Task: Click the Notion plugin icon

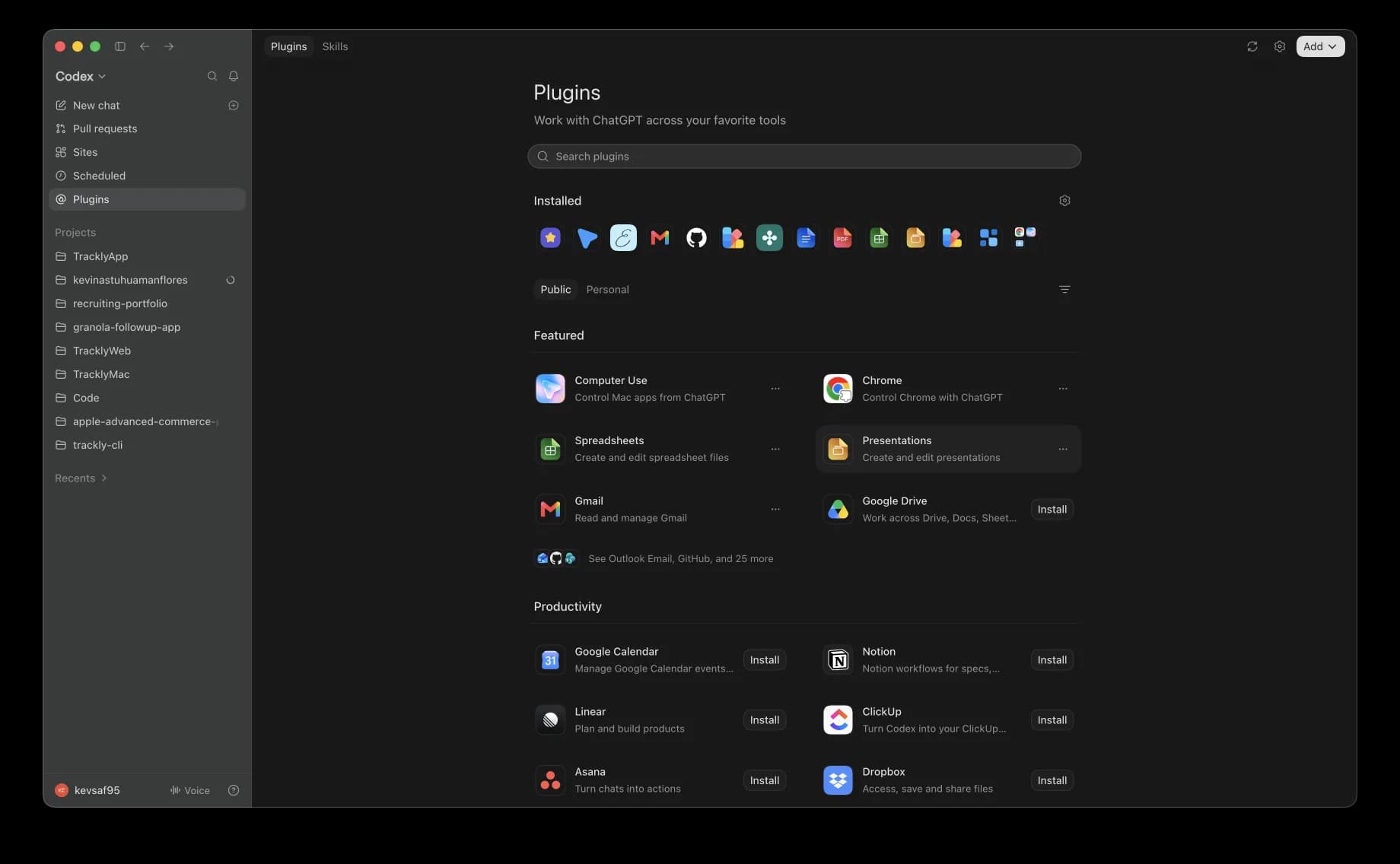Action: 838,660
